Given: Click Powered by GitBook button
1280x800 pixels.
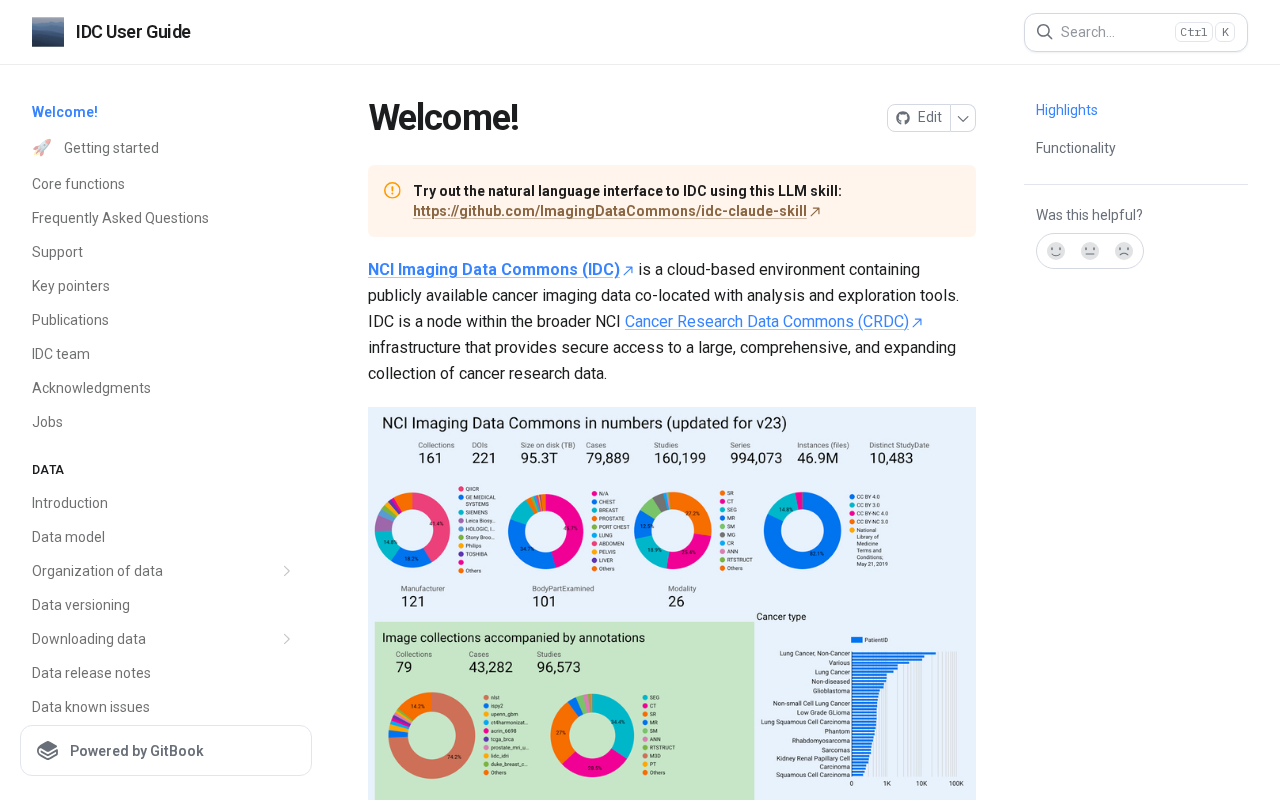Looking at the screenshot, I should click(x=166, y=751).
